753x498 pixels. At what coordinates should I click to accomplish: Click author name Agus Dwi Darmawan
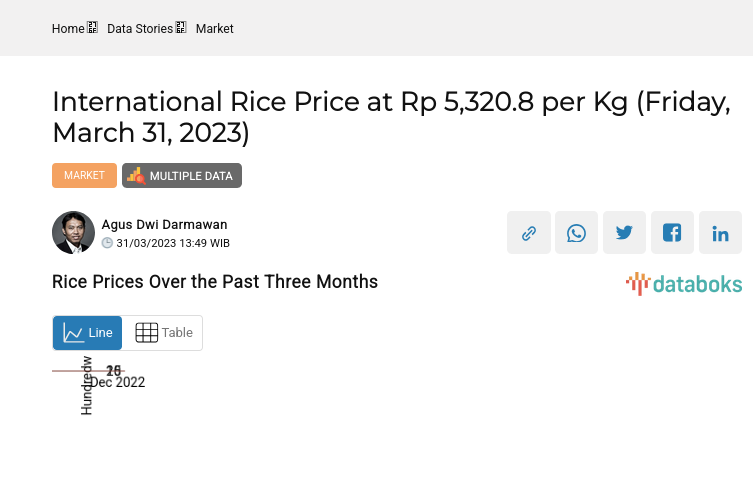164,225
